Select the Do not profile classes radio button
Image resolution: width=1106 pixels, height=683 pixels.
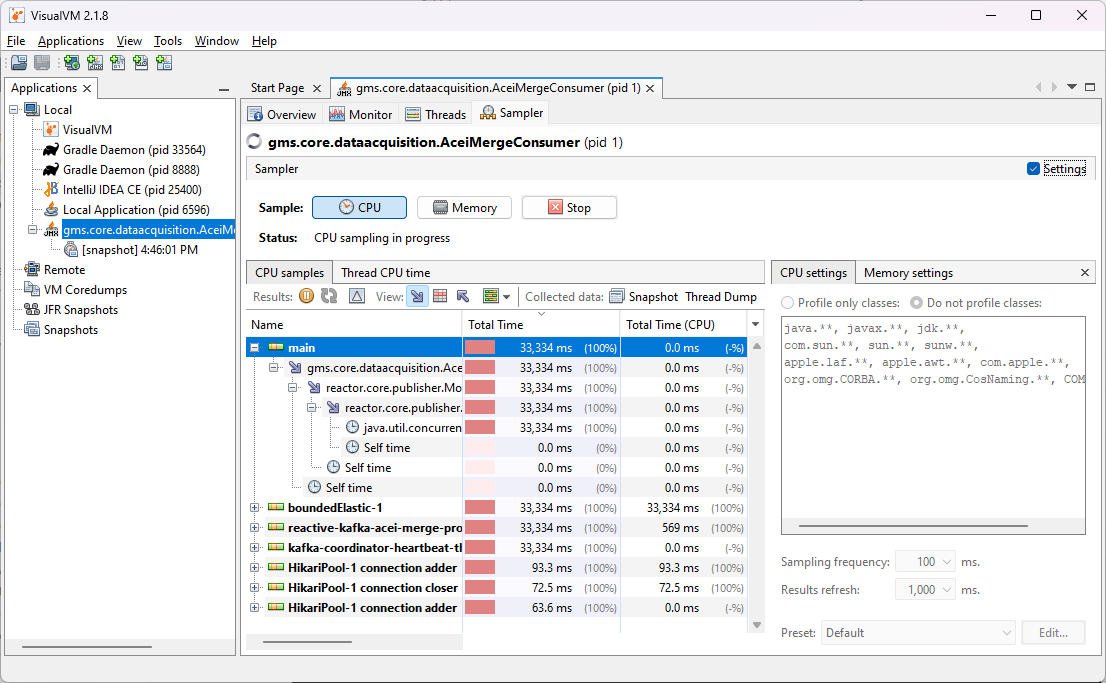(x=916, y=303)
